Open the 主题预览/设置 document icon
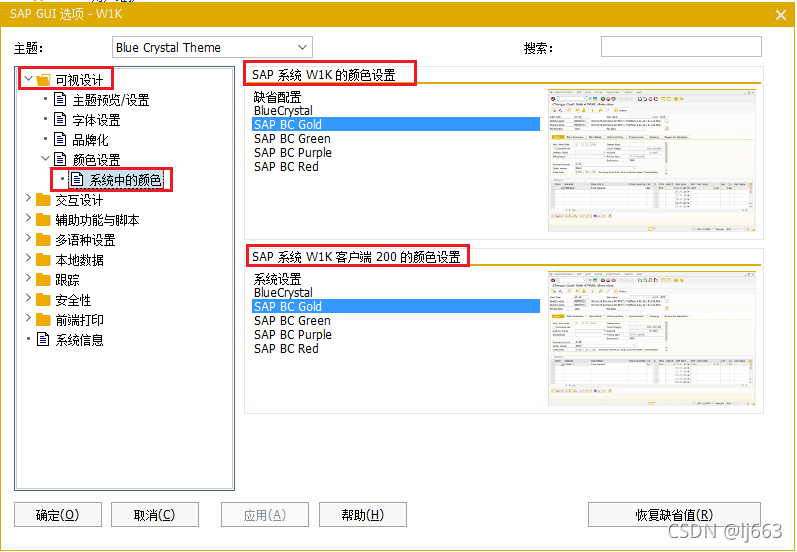Viewport: 797px width, 552px height. click(x=60, y=100)
